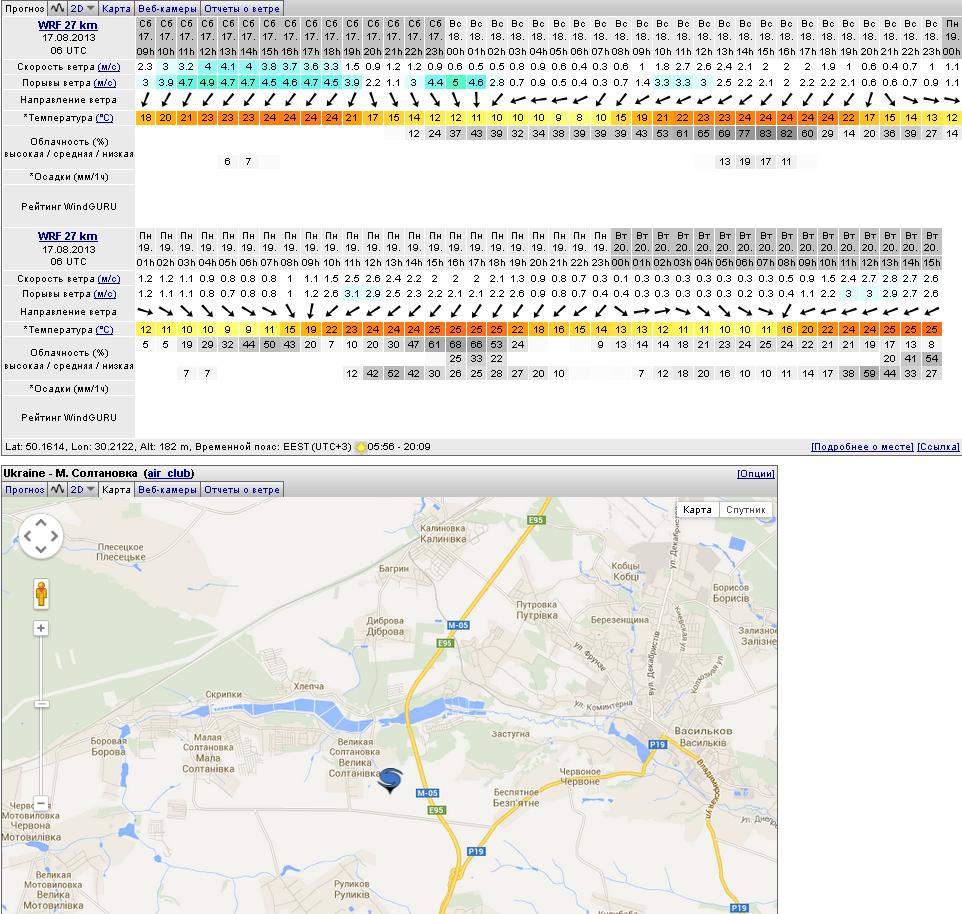Click the °C unit link beside Температура in the top table
The height and width of the screenshot is (914, 962).
point(104,118)
